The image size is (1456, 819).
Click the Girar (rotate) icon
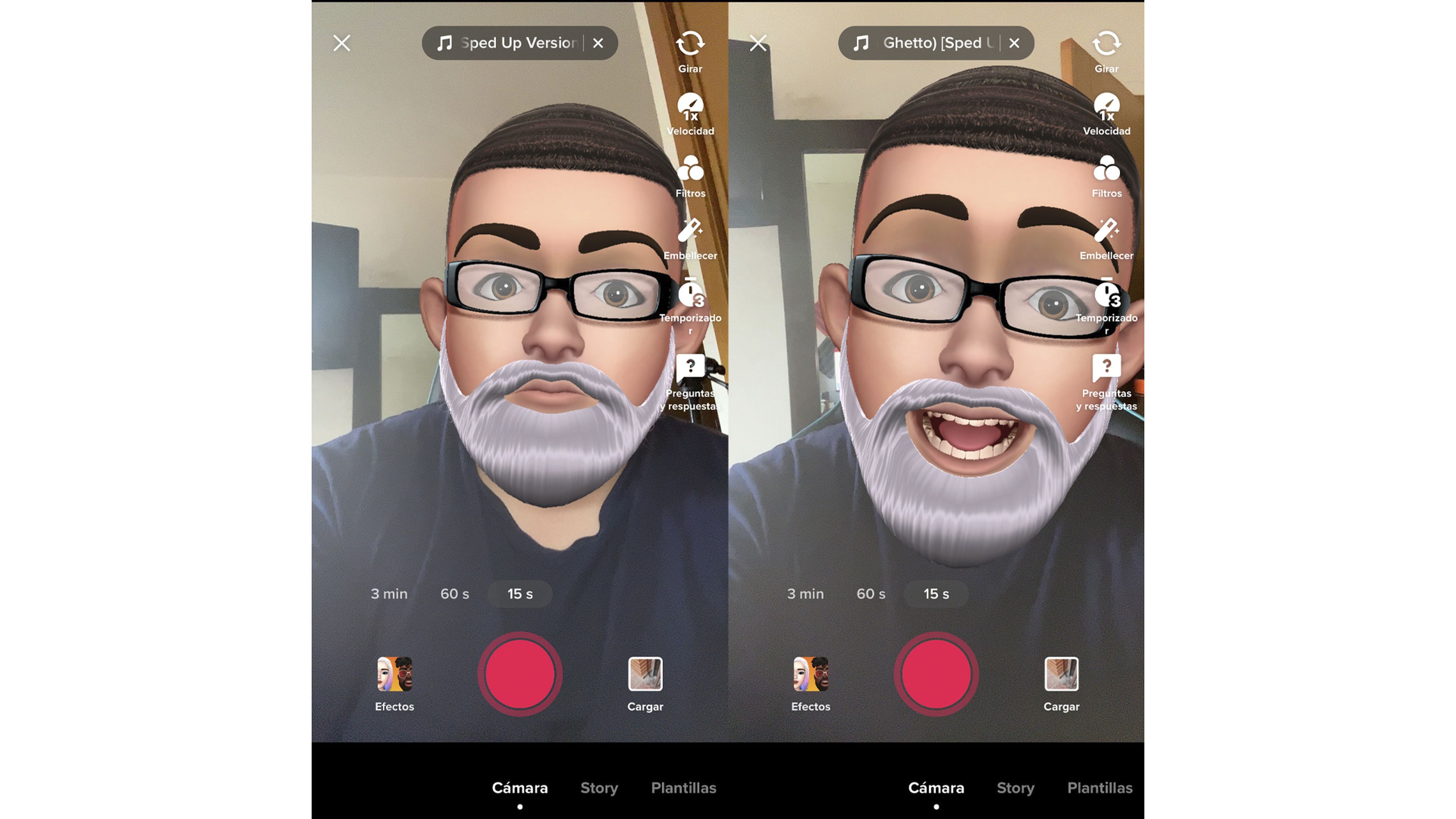[690, 42]
